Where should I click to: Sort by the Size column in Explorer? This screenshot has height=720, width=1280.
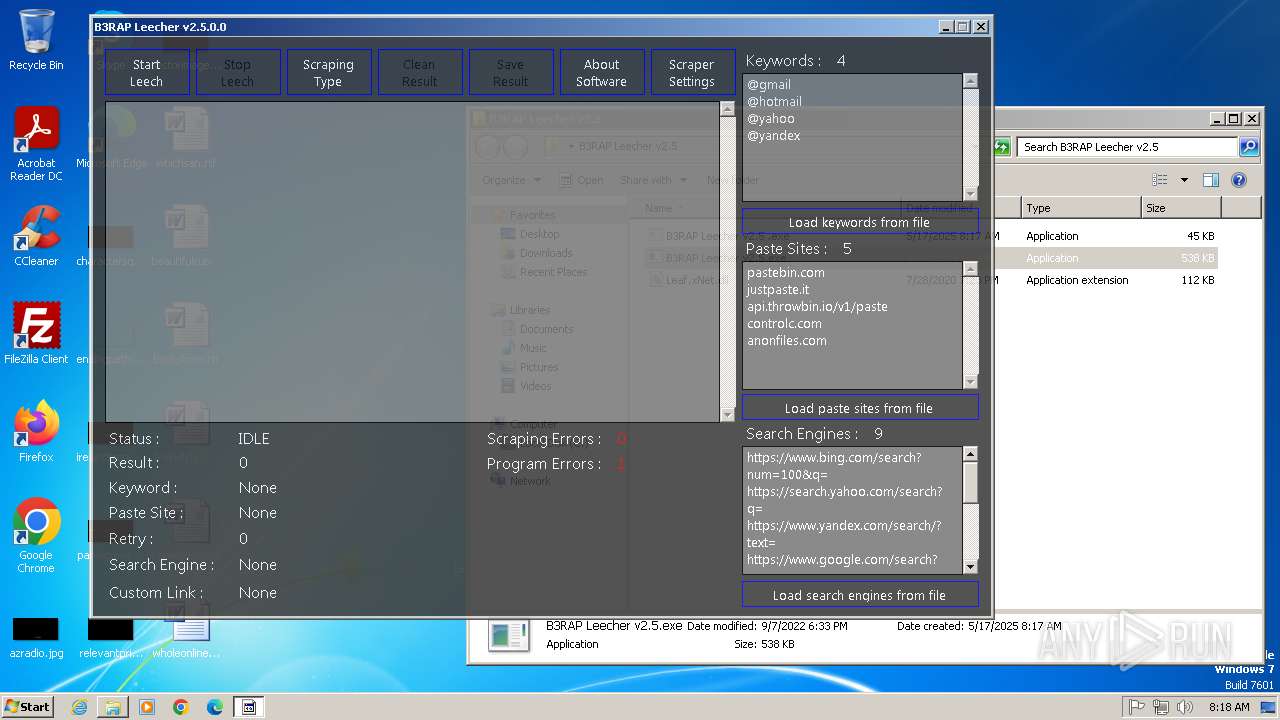[x=1181, y=208]
